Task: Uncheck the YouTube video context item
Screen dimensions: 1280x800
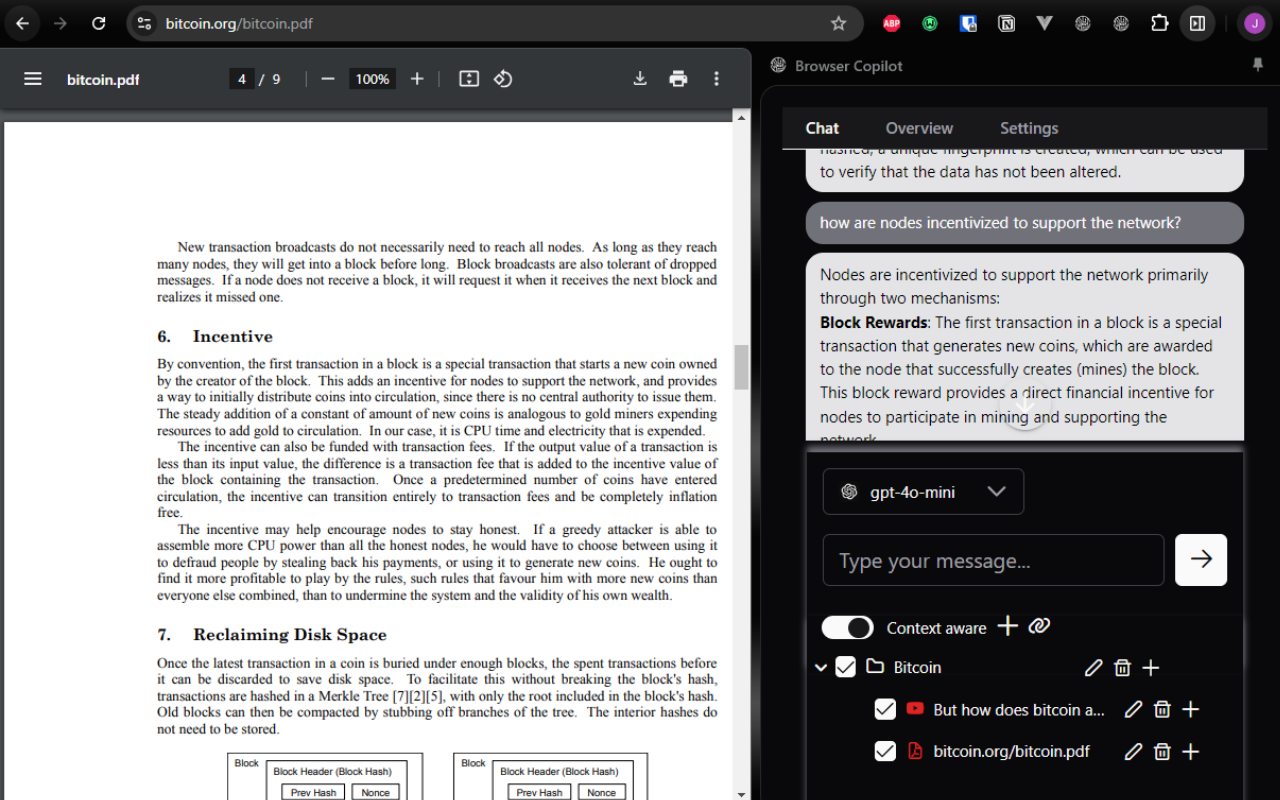Action: 885,709
